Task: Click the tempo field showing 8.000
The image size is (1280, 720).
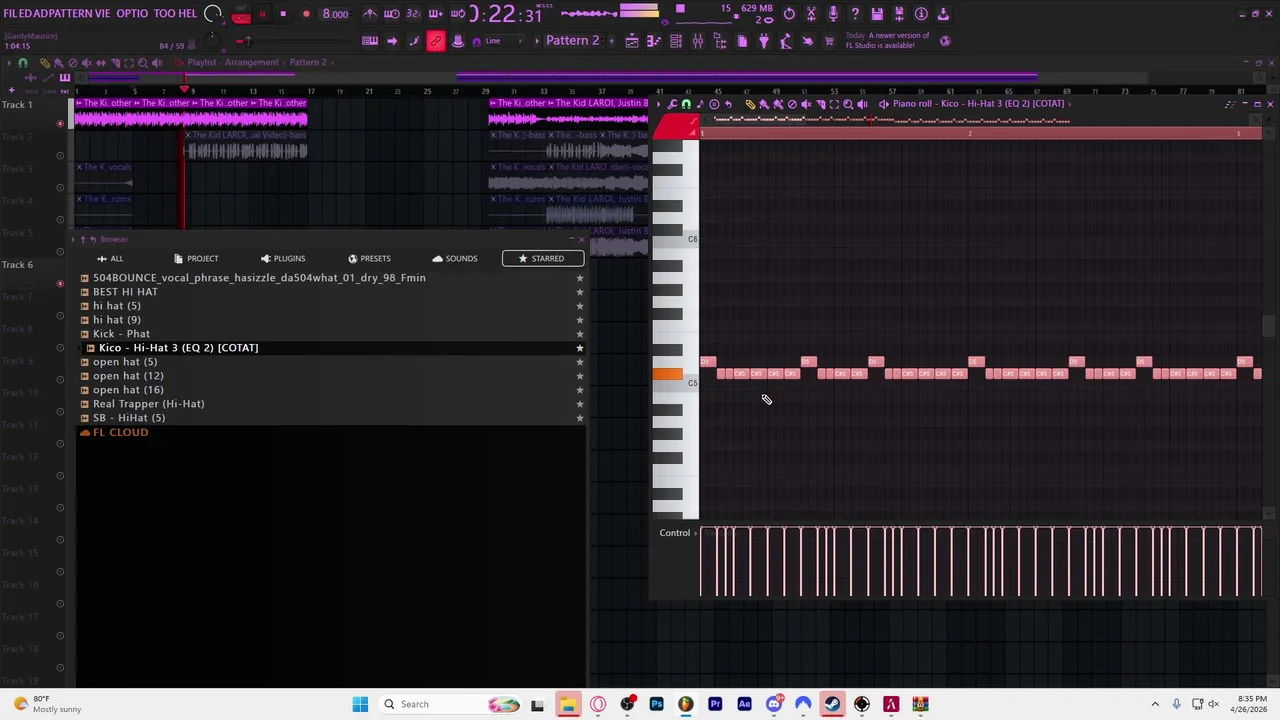Action: 335,14
